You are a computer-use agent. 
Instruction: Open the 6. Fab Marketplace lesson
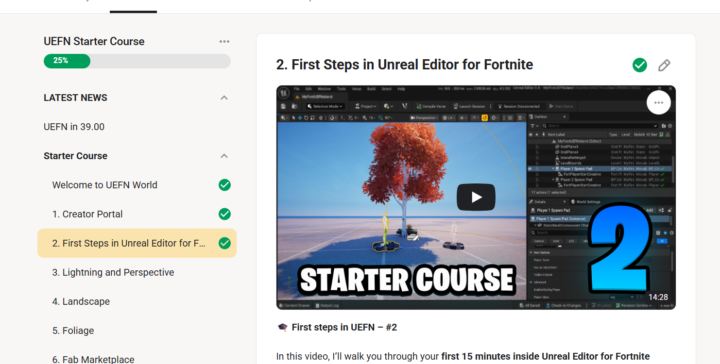[x=93, y=359]
